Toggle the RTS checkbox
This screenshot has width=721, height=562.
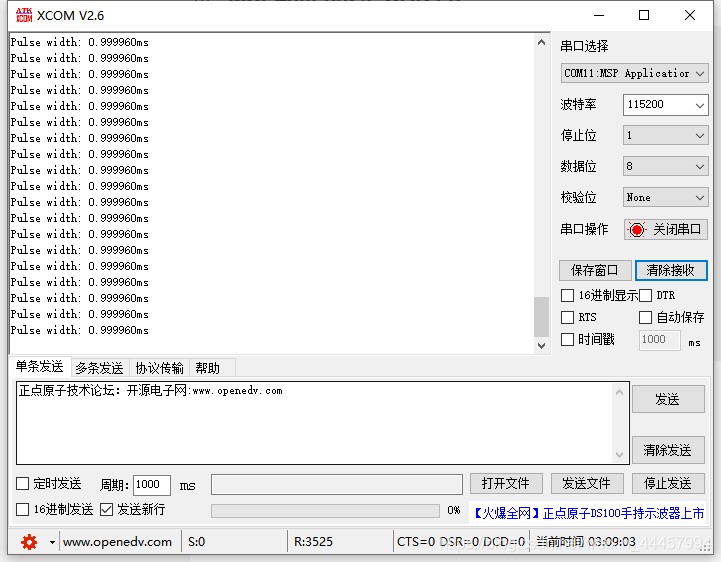point(567,317)
